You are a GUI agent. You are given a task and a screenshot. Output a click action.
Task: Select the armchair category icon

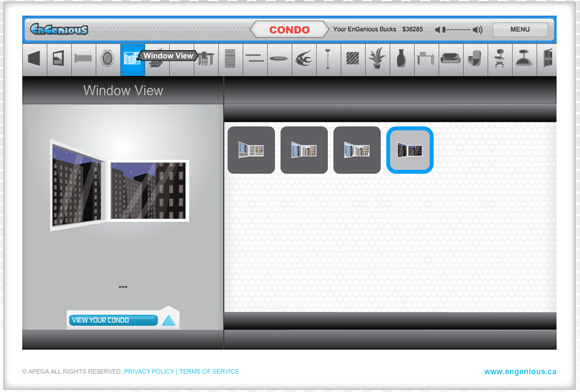(475, 58)
